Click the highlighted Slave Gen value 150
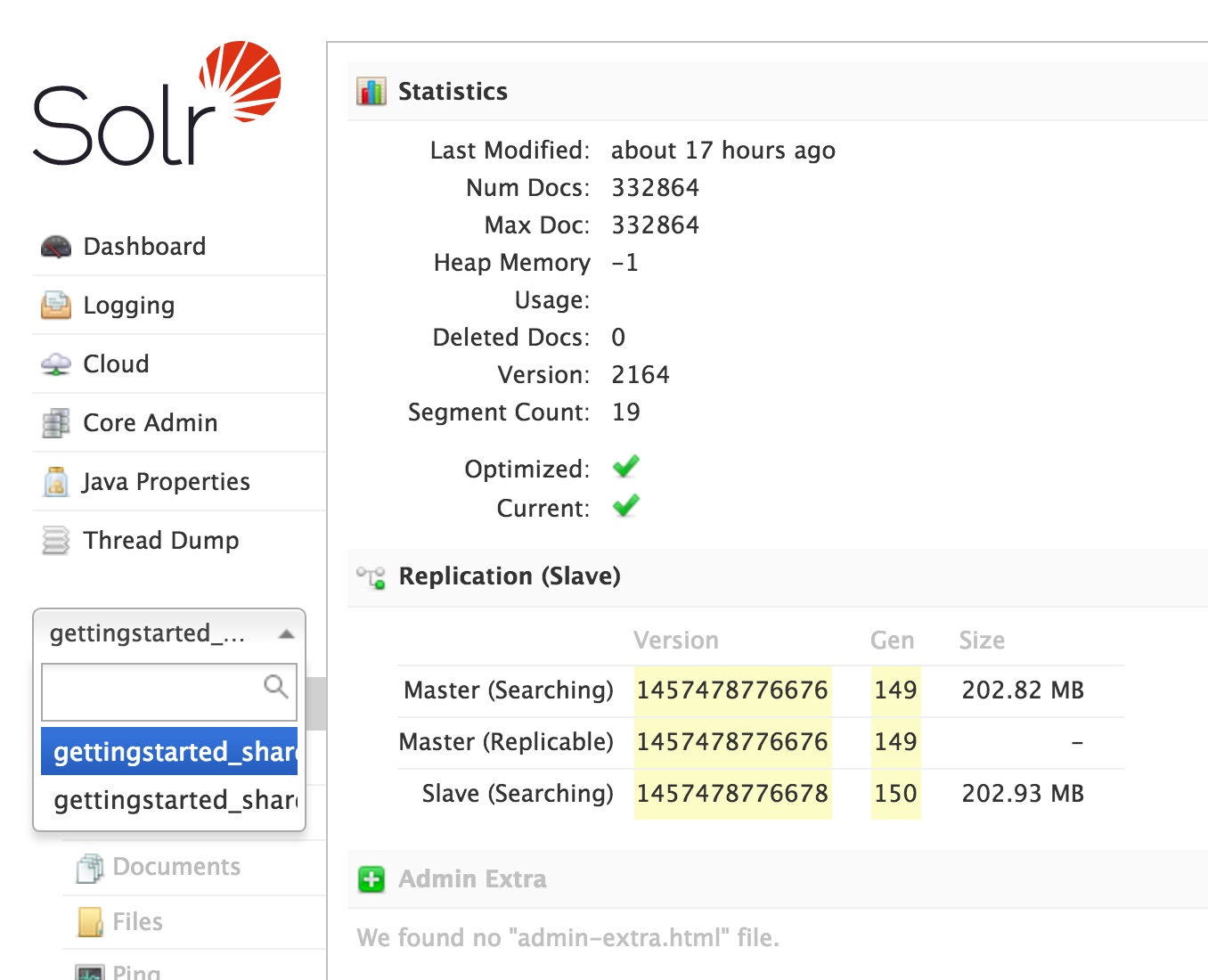This screenshot has width=1208, height=980. coord(895,793)
